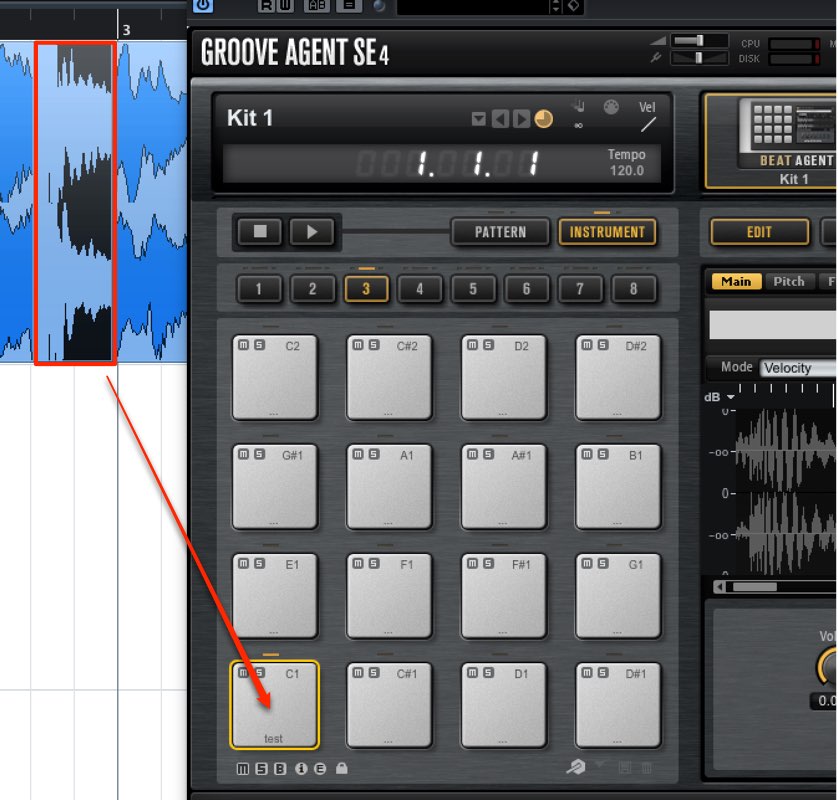This screenshot has width=838, height=800.
Task: Enable read automation R button
Action: [266, 5]
